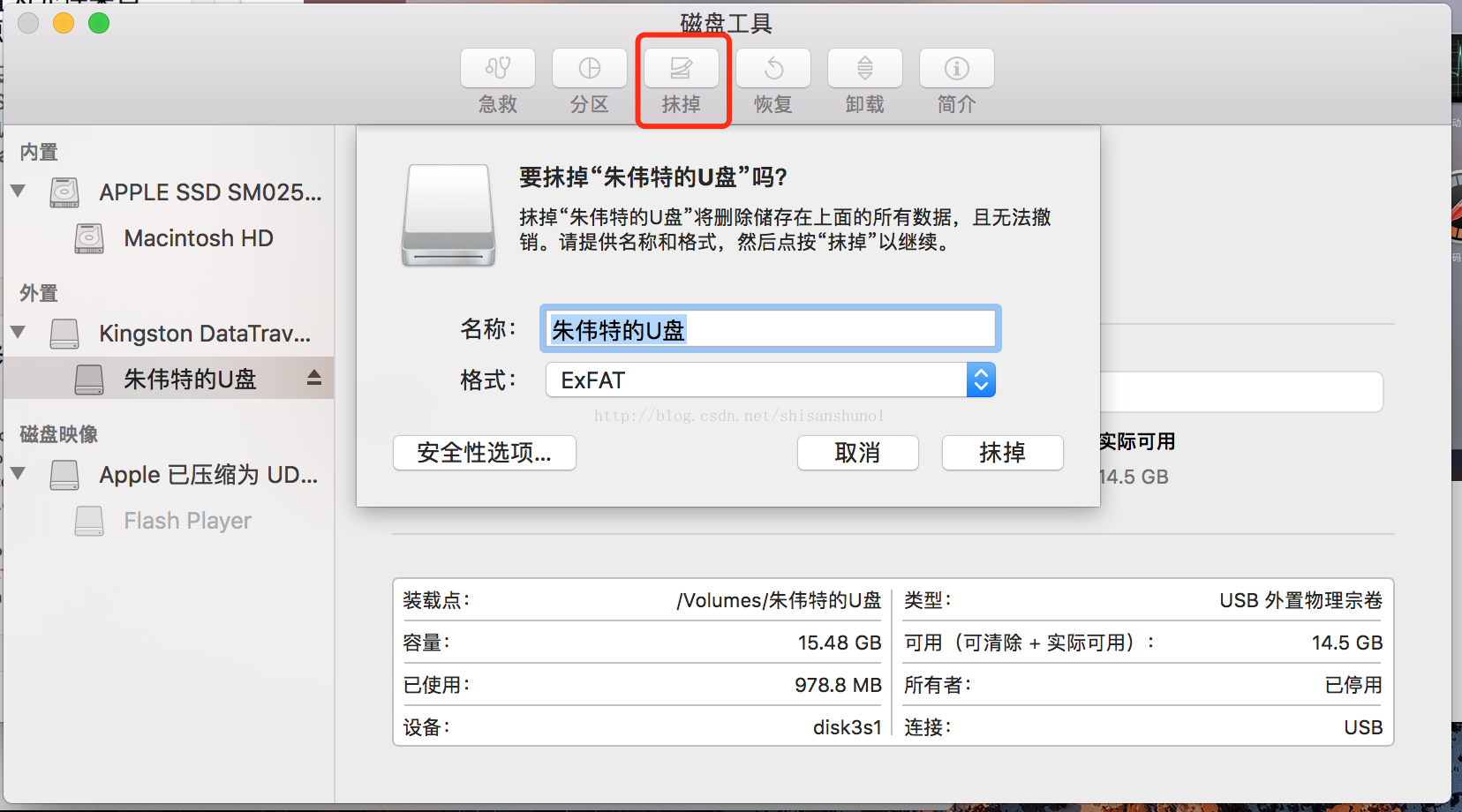This screenshot has height=812, width=1462.
Task: Open the Info (简介) toolbar icon
Action: coord(957,69)
